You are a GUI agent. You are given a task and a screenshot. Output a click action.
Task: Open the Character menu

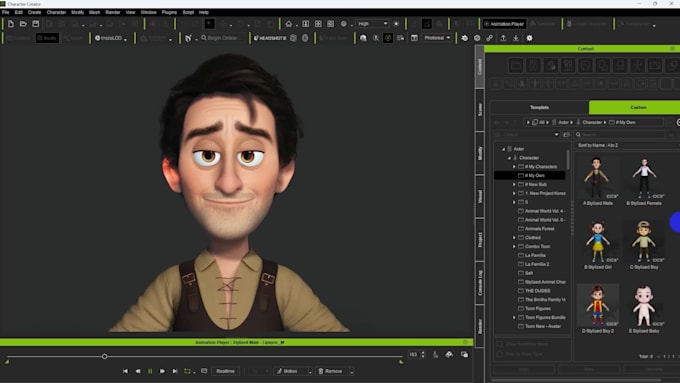(x=56, y=13)
